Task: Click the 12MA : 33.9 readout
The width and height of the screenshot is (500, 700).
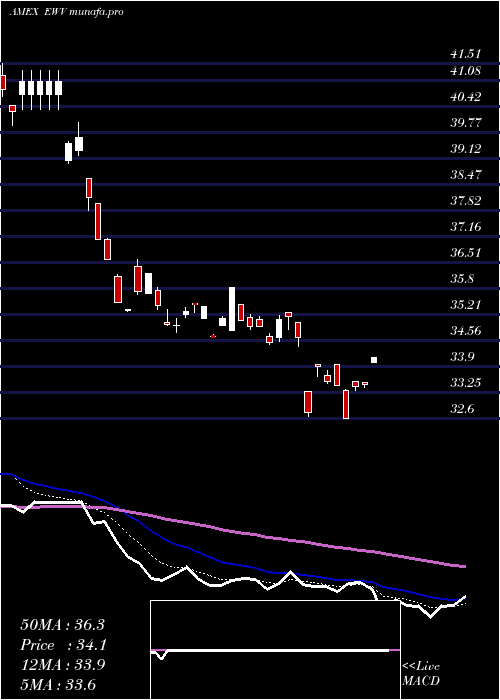Action: pos(62,665)
